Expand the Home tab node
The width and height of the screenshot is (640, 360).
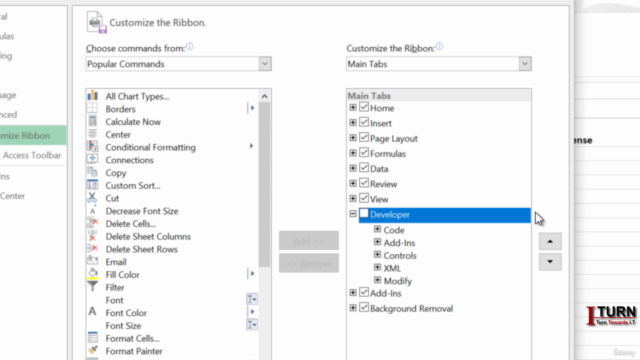point(353,108)
